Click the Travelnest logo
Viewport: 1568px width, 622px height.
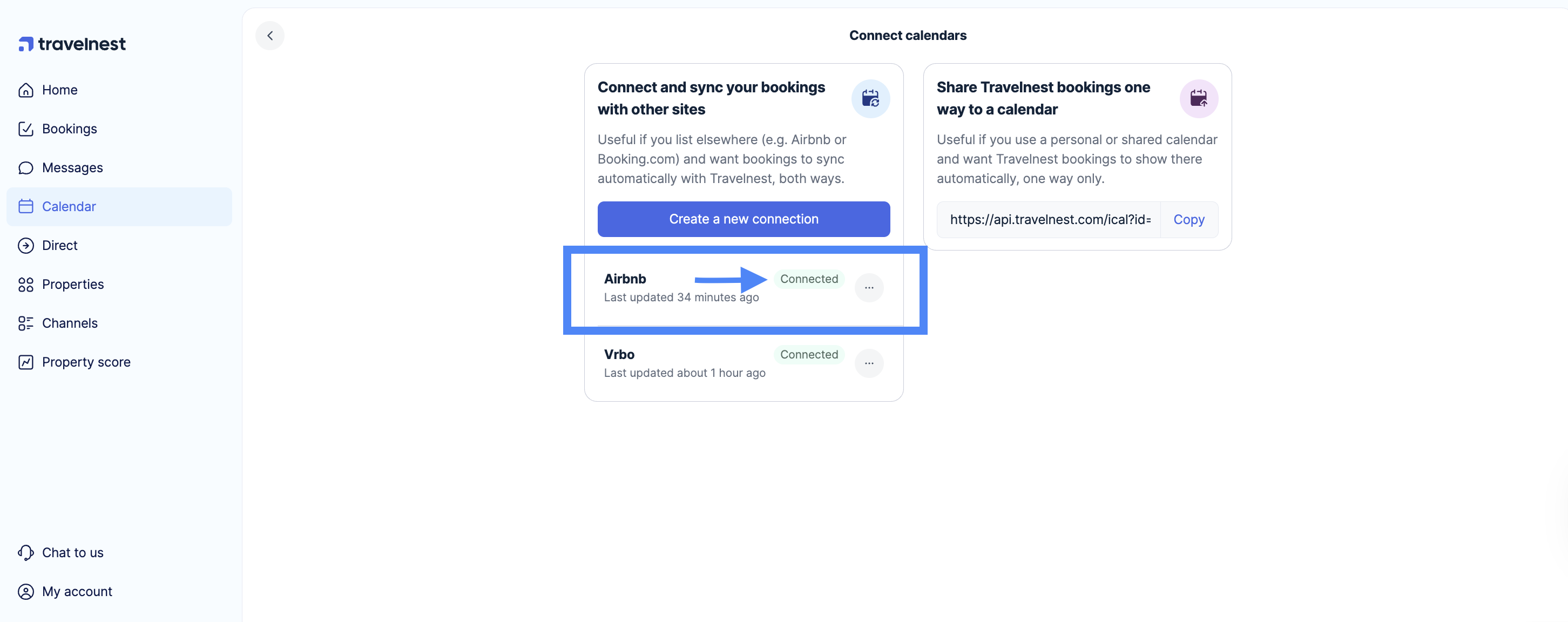71,43
